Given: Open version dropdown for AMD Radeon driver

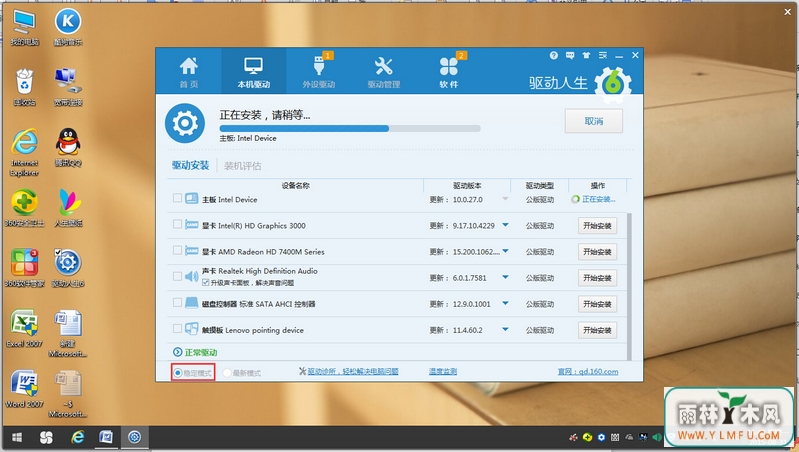Looking at the screenshot, I should (x=505, y=251).
